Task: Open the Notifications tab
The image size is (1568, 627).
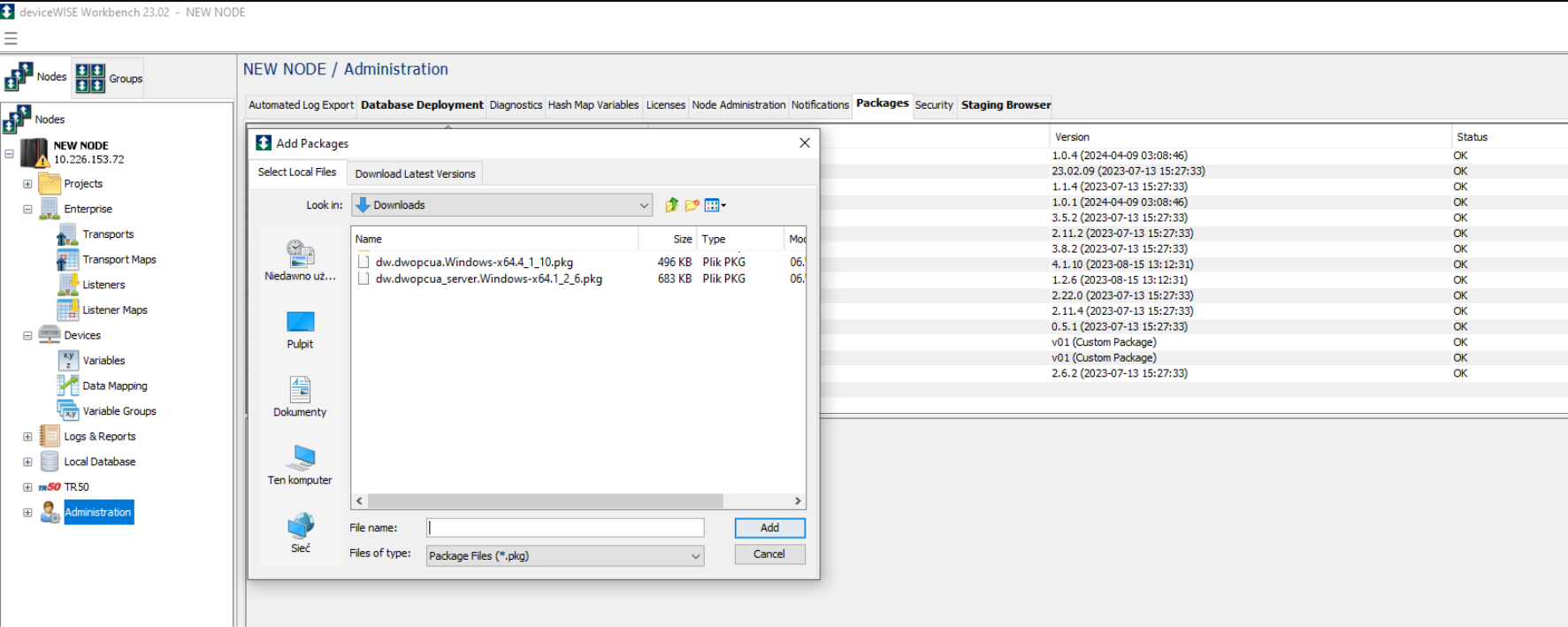Action: click(x=820, y=105)
